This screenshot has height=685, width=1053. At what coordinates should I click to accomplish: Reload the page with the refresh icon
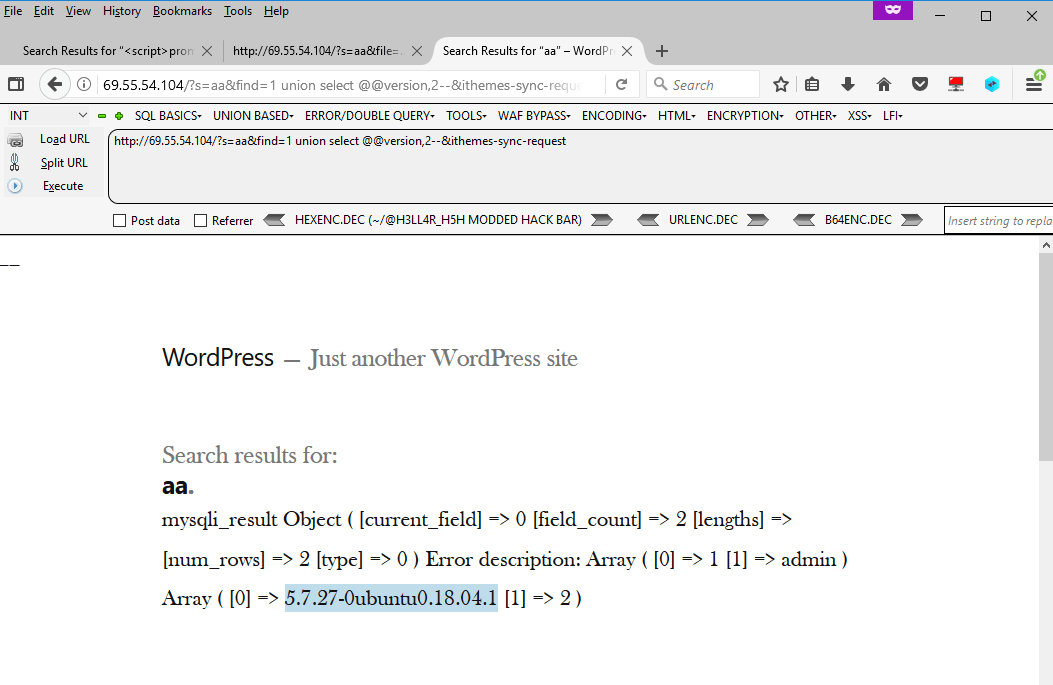(x=622, y=84)
